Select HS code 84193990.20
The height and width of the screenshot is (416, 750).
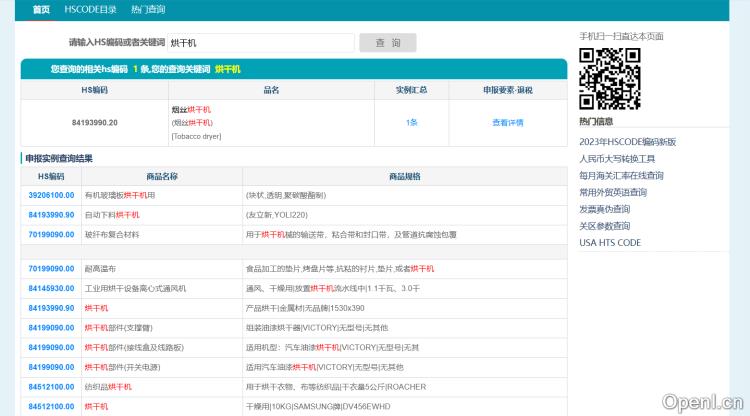pos(95,122)
